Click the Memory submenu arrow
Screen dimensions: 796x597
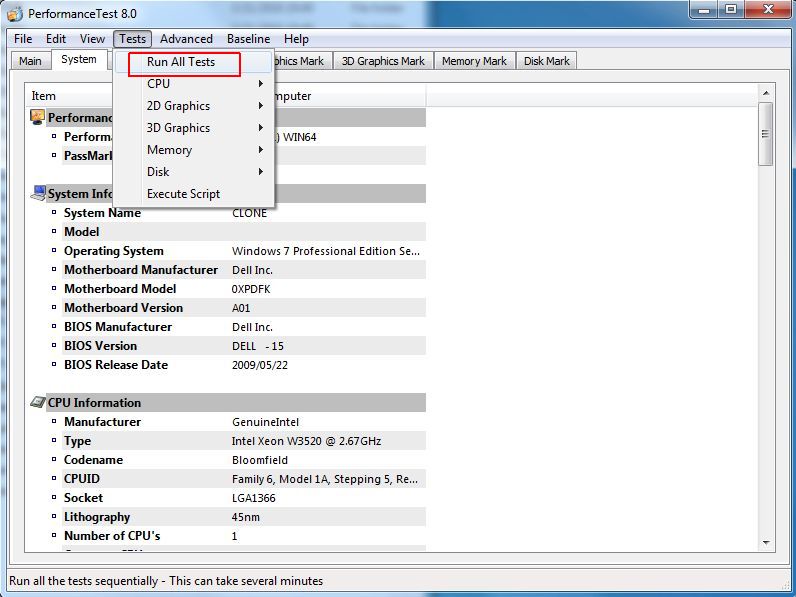(x=260, y=149)
